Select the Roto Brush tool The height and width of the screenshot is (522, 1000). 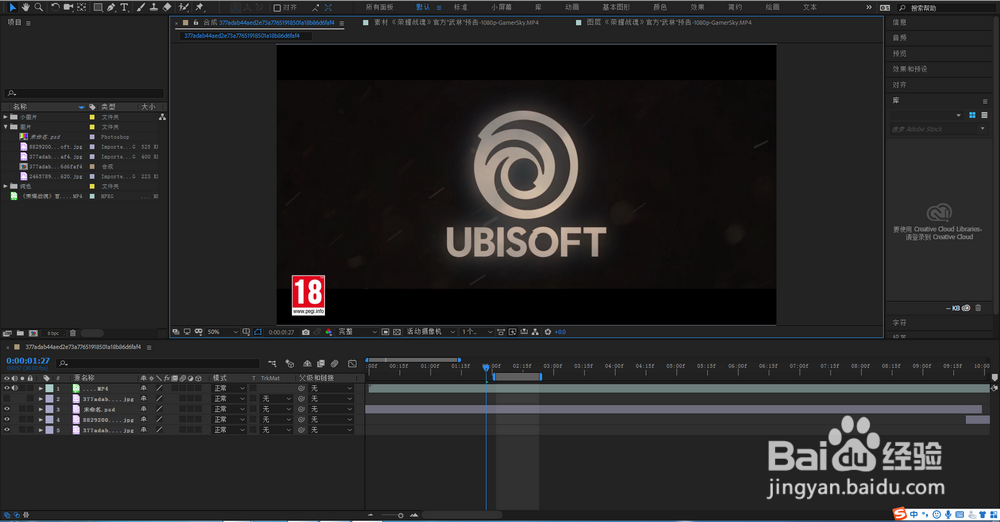[184, 7]
